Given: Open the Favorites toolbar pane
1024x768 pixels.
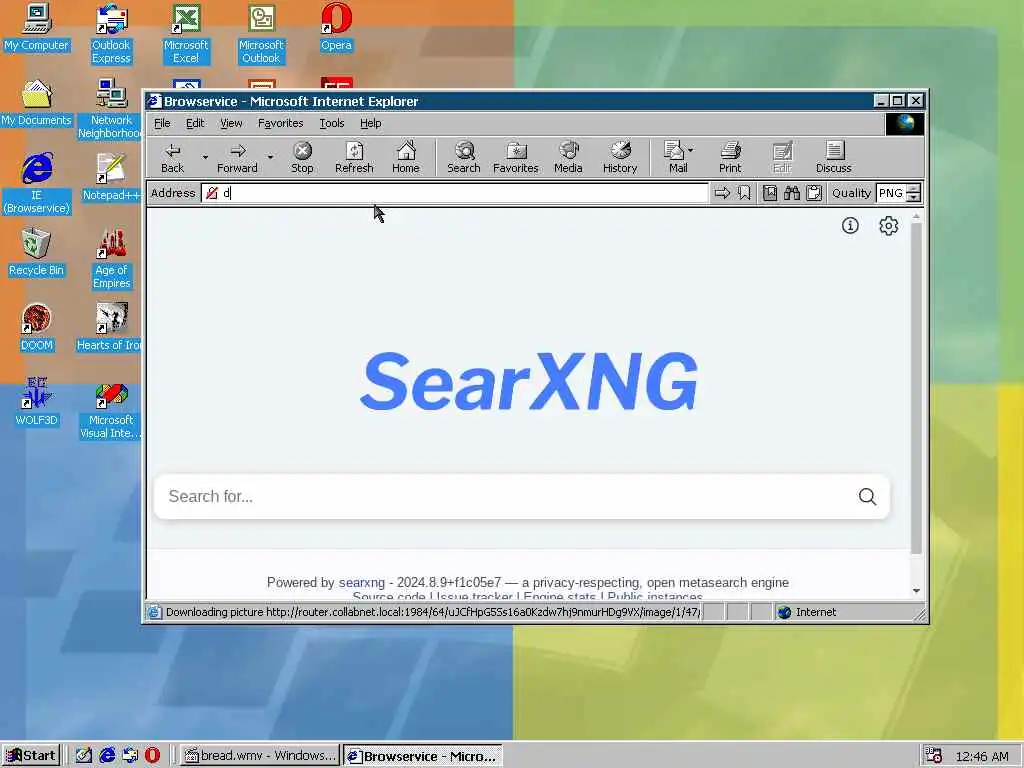Looking at the screenshot, I should click(x=516, y=157).
